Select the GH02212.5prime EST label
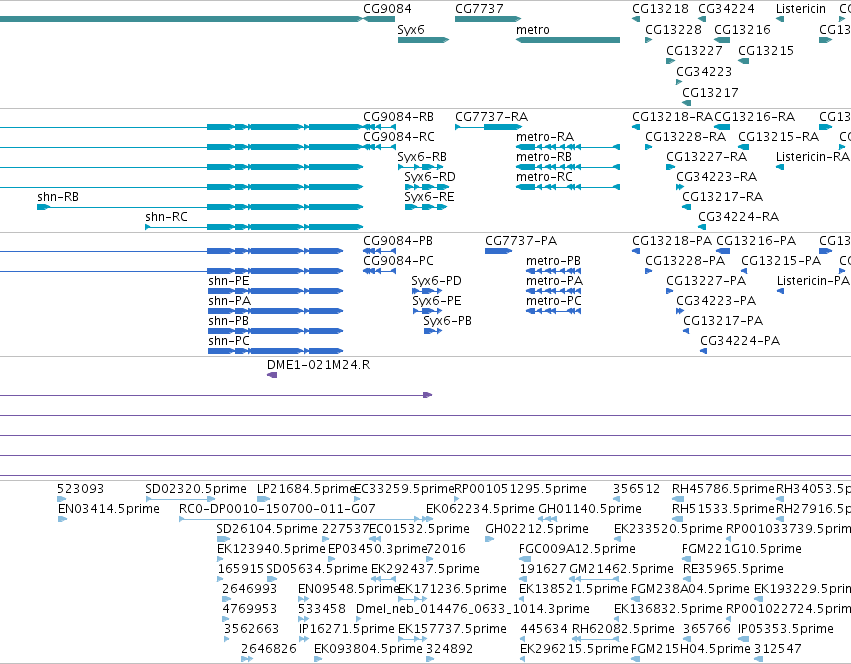 click(x=536, y=529)
